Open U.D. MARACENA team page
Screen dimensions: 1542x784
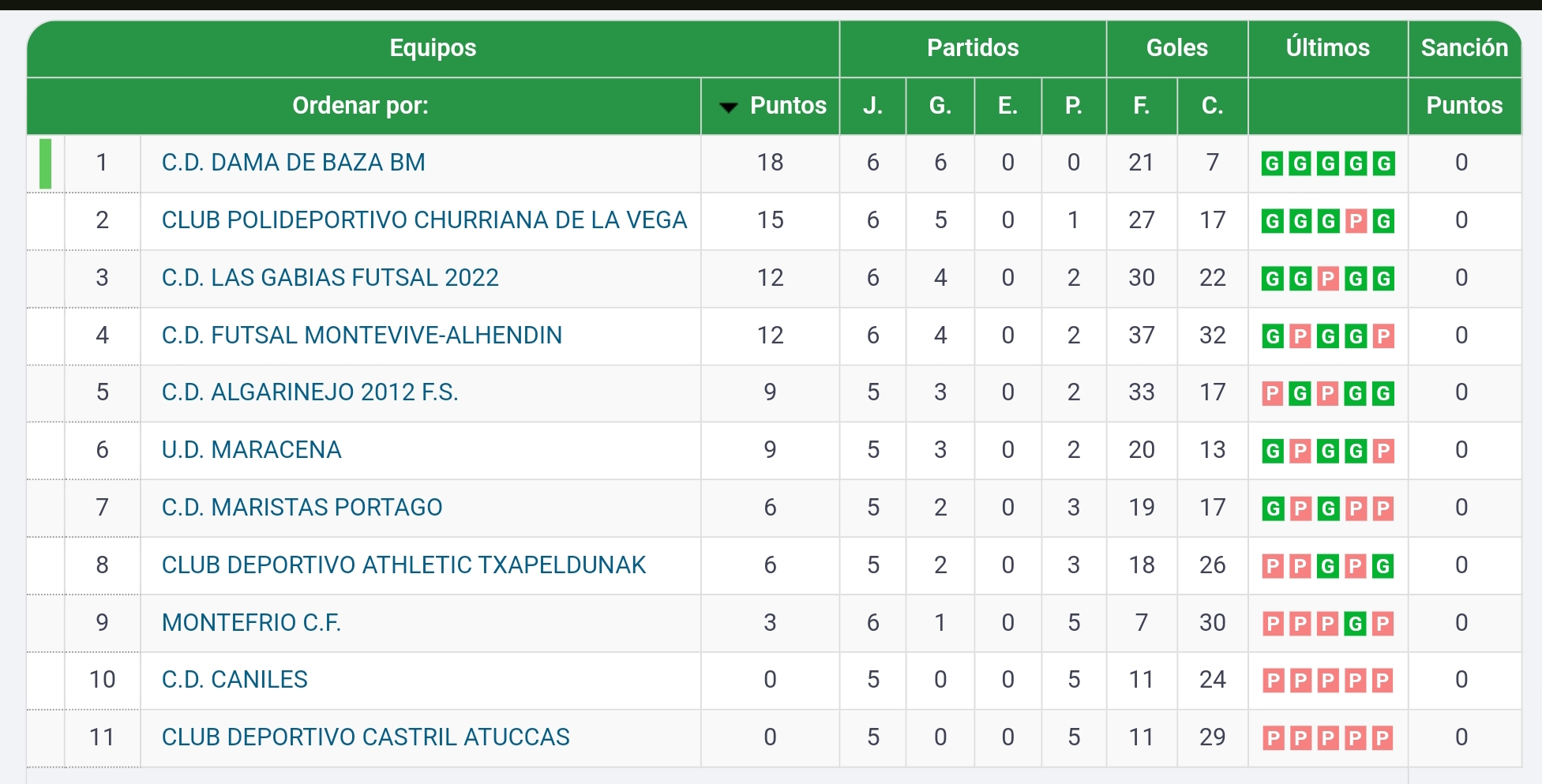tap(251, 450)
